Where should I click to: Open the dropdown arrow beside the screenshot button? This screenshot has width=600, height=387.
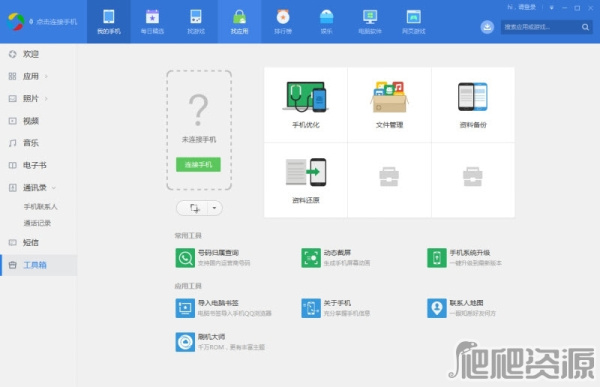click(x=215, y=208)
